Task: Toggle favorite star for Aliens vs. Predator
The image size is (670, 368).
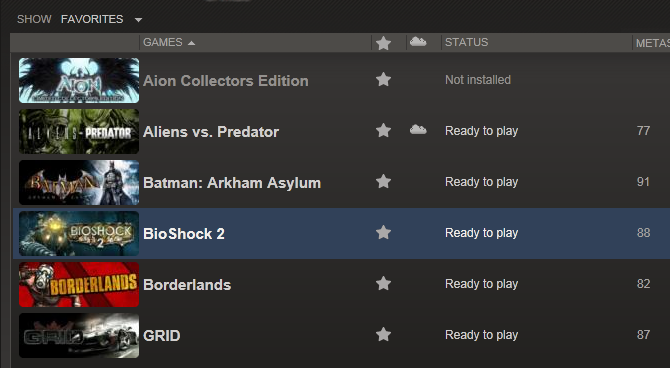Action: [x=383, y=130]
